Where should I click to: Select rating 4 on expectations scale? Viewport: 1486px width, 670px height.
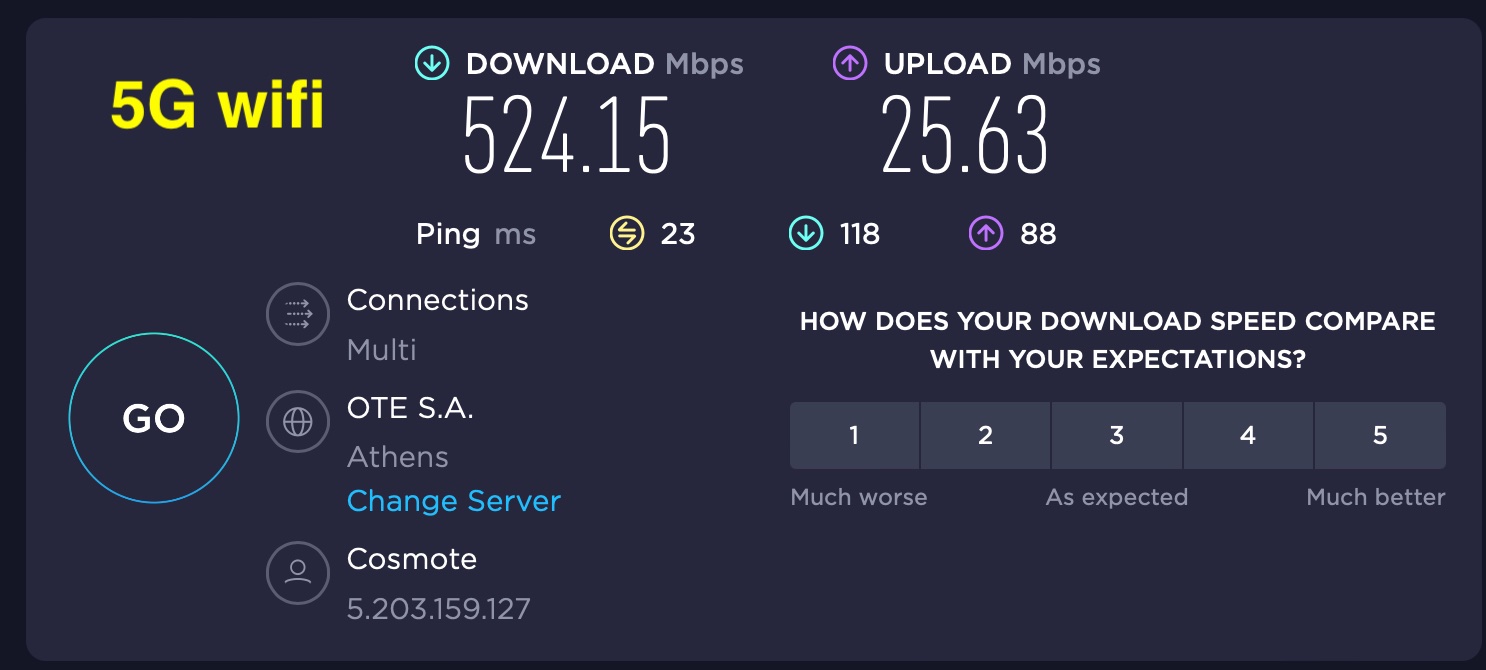pos(1248,435)
